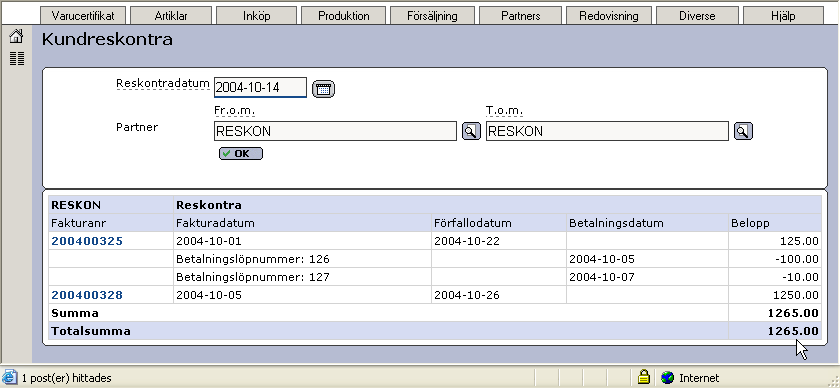Open the calendar picker for Reskontradatum
Image resolution: width=840 pixels, height=388 pixels.
(x=323, y=88)
